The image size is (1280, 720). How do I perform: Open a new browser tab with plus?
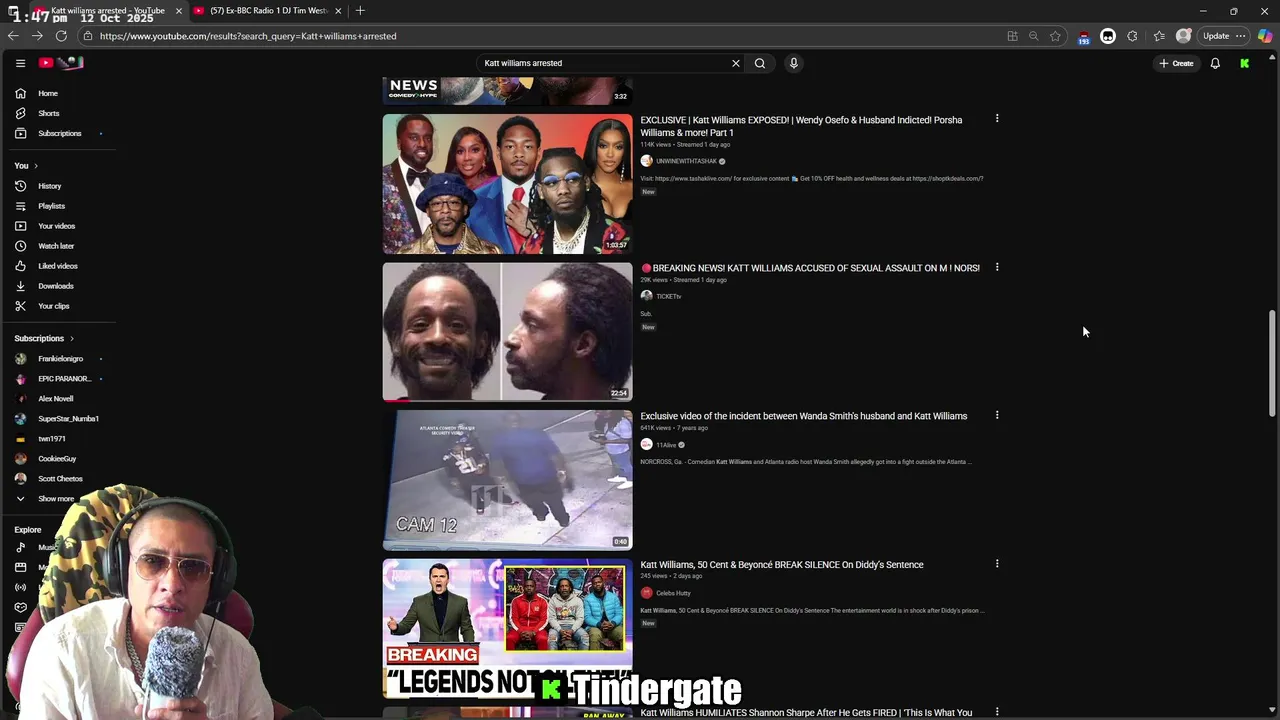coord(360,11)
